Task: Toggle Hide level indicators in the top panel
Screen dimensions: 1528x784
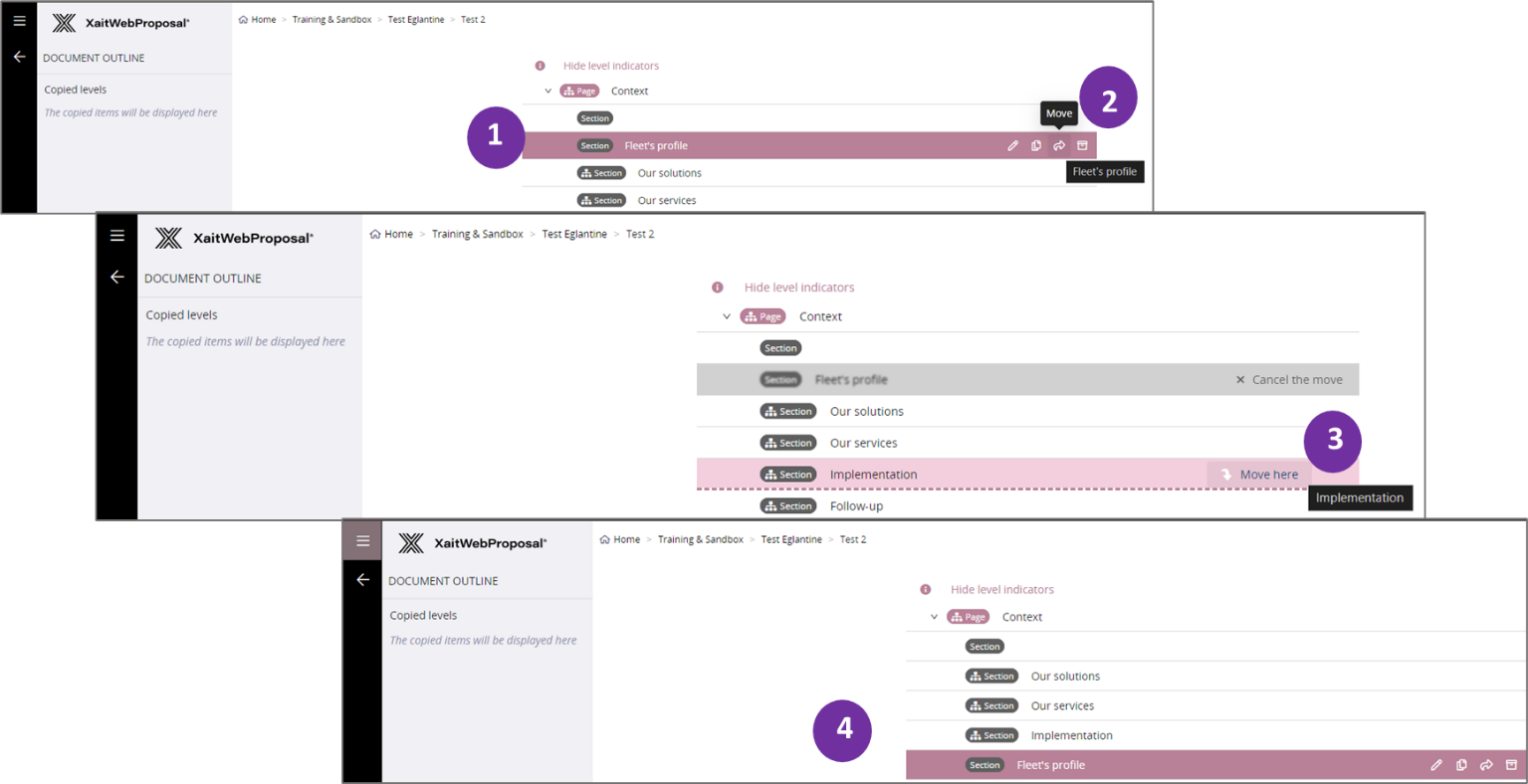Action: [x=610, y=66]
